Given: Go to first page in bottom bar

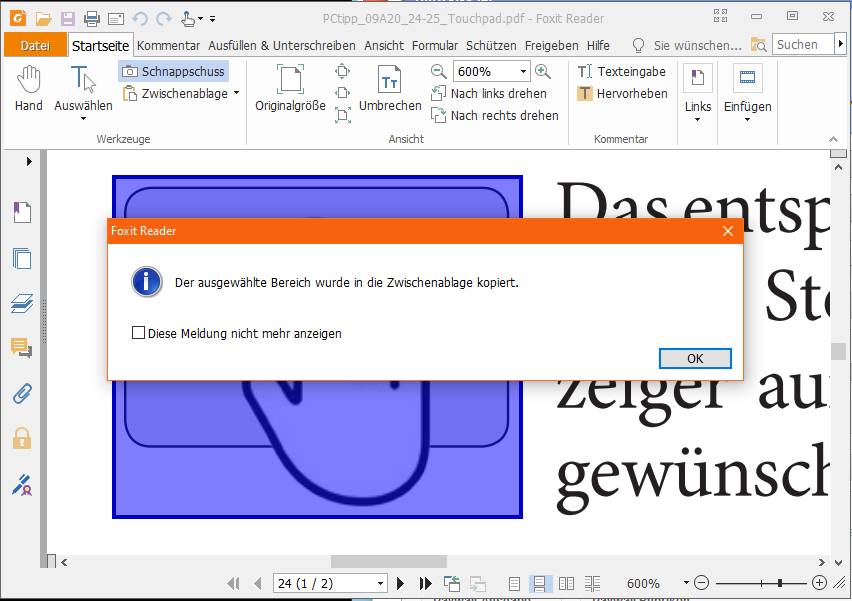Looking at the screenshot, I should coord(234,584).
